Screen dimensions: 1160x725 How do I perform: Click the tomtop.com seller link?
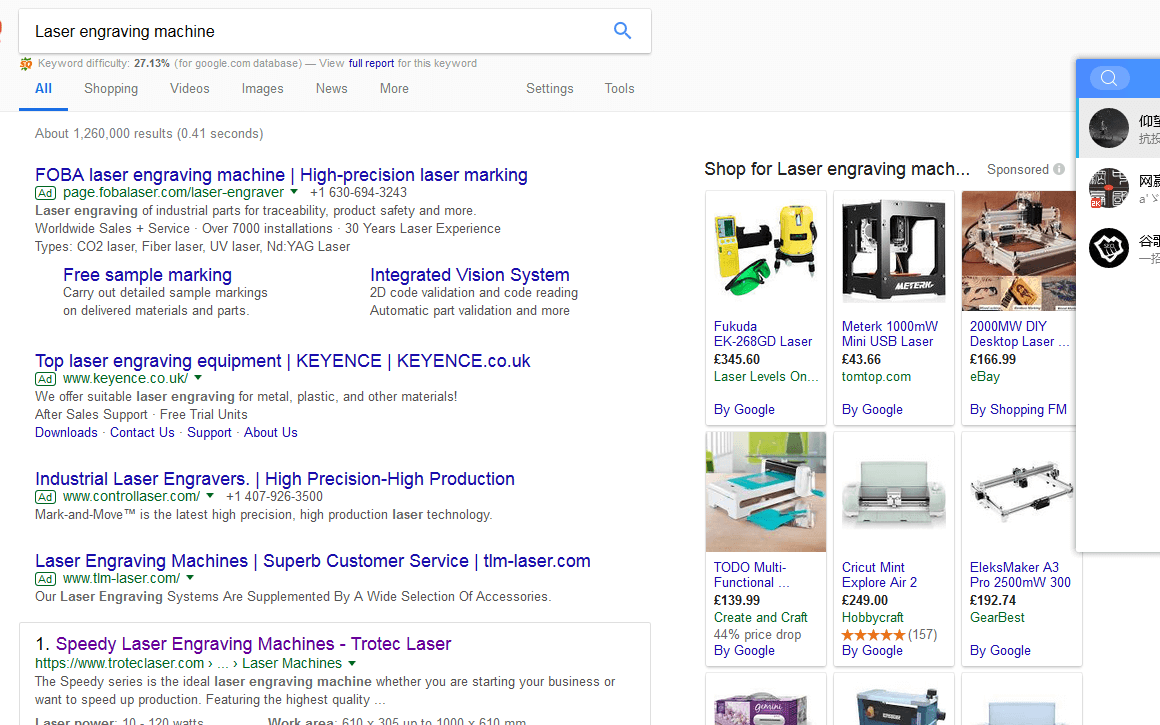(877, 377)
